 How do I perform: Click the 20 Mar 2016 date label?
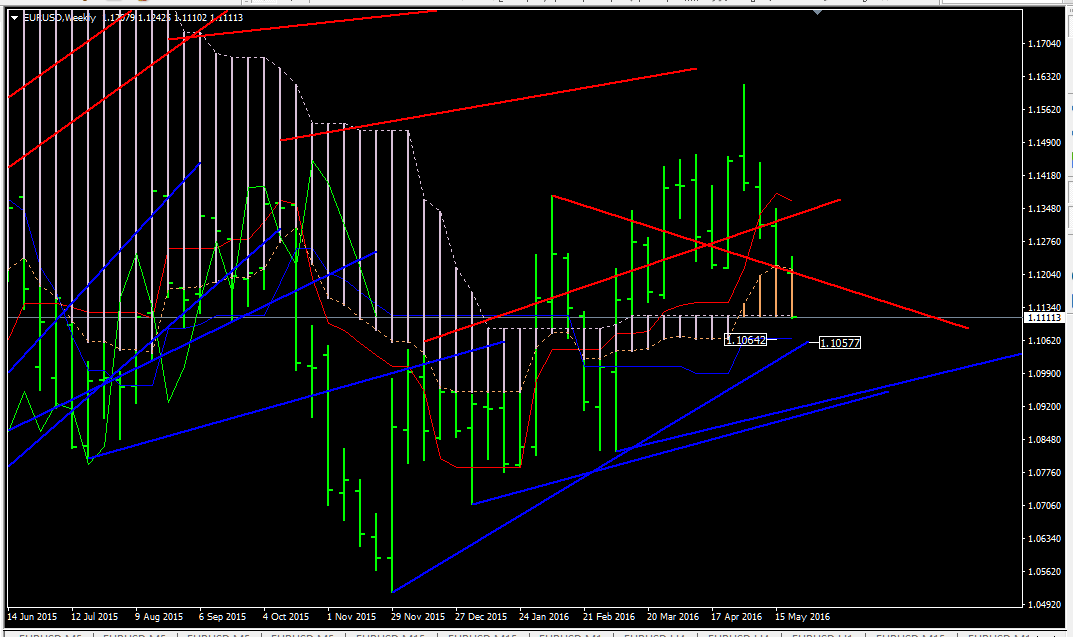pos(673,616)
